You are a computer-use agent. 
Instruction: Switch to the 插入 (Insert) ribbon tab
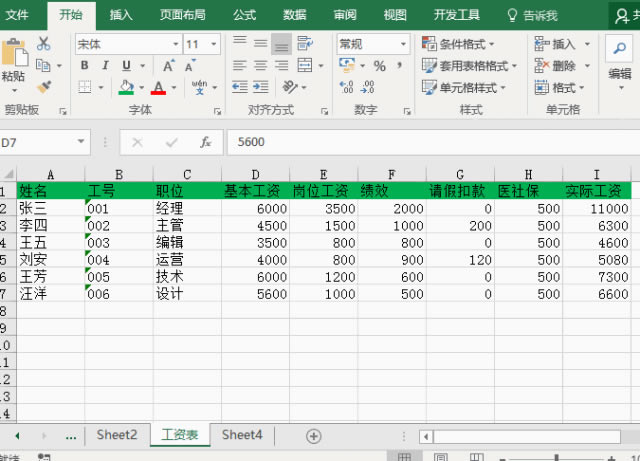click(x=121, y=15)
